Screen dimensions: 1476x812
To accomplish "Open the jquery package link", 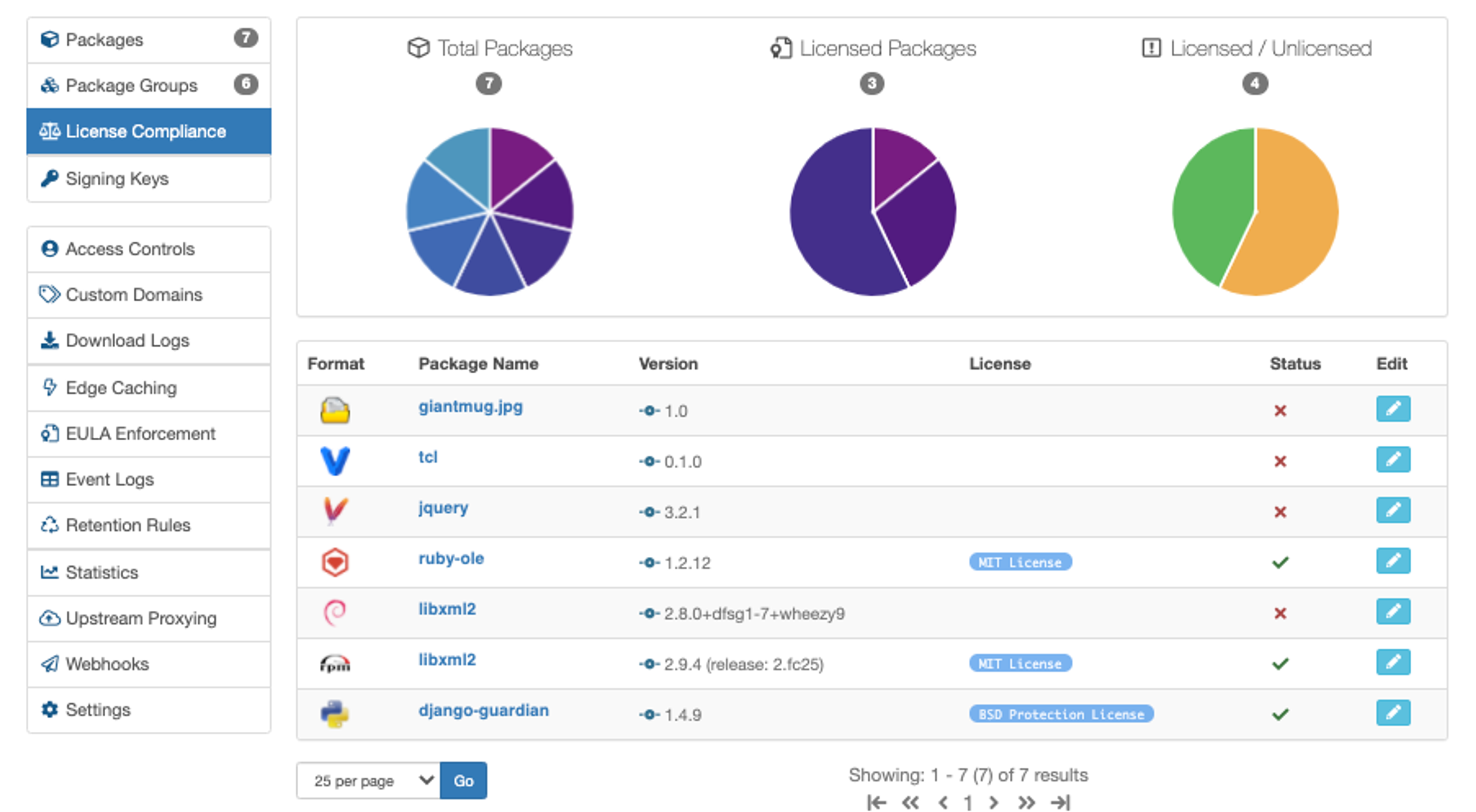I will tap(443, 508).
